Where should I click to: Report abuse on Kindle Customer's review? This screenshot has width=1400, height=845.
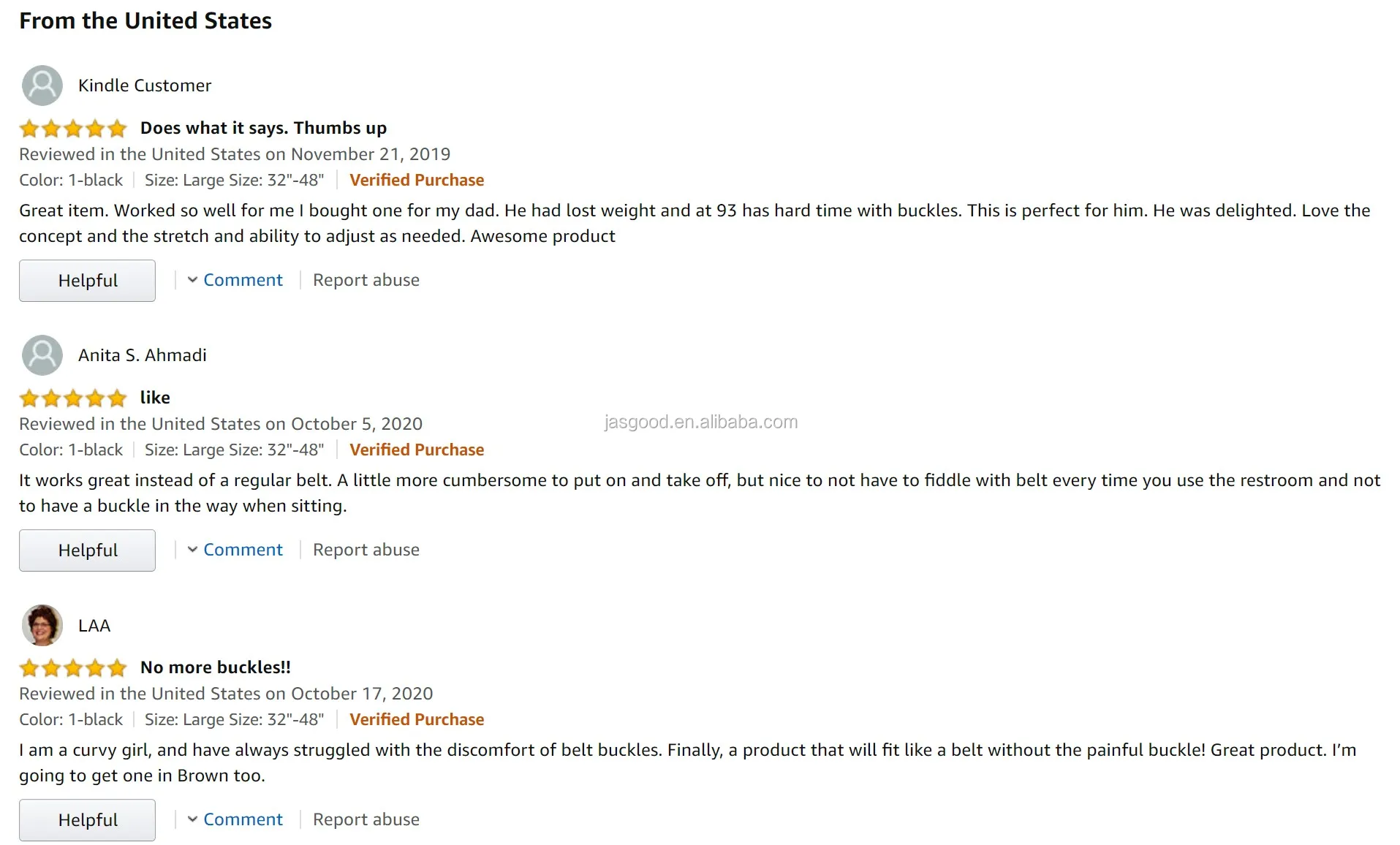tap(366, 280)
